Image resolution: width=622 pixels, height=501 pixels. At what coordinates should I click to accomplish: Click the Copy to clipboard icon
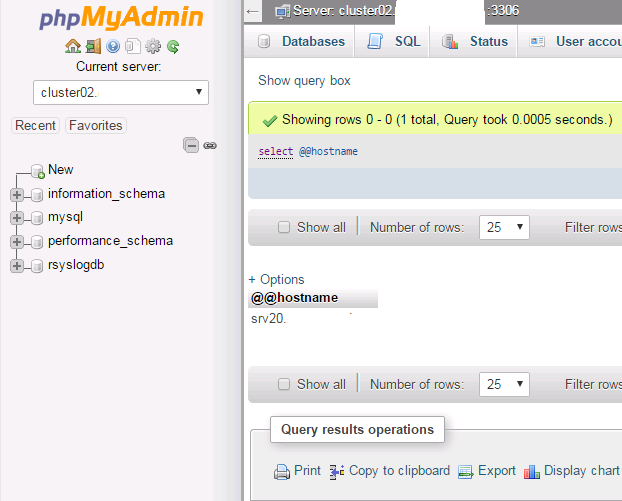[337, 472]
